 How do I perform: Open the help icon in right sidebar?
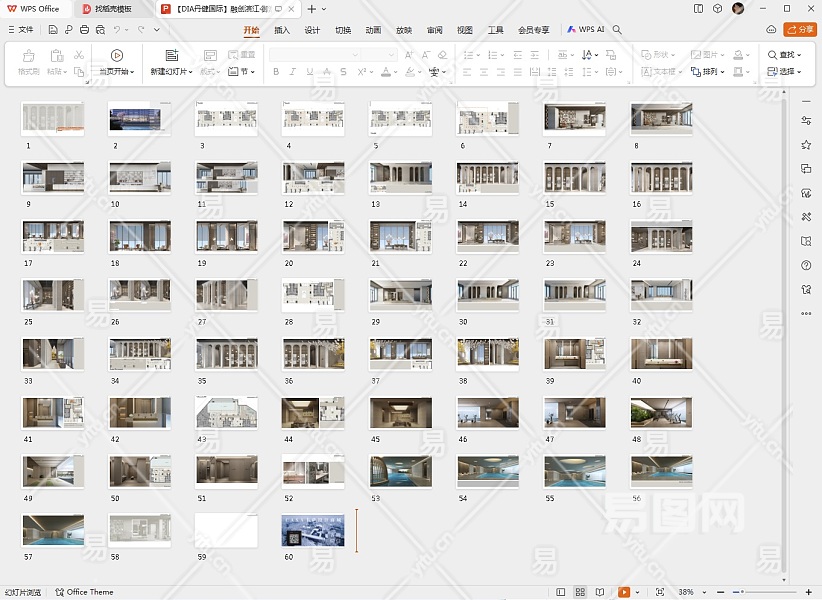tap(806, 265)
